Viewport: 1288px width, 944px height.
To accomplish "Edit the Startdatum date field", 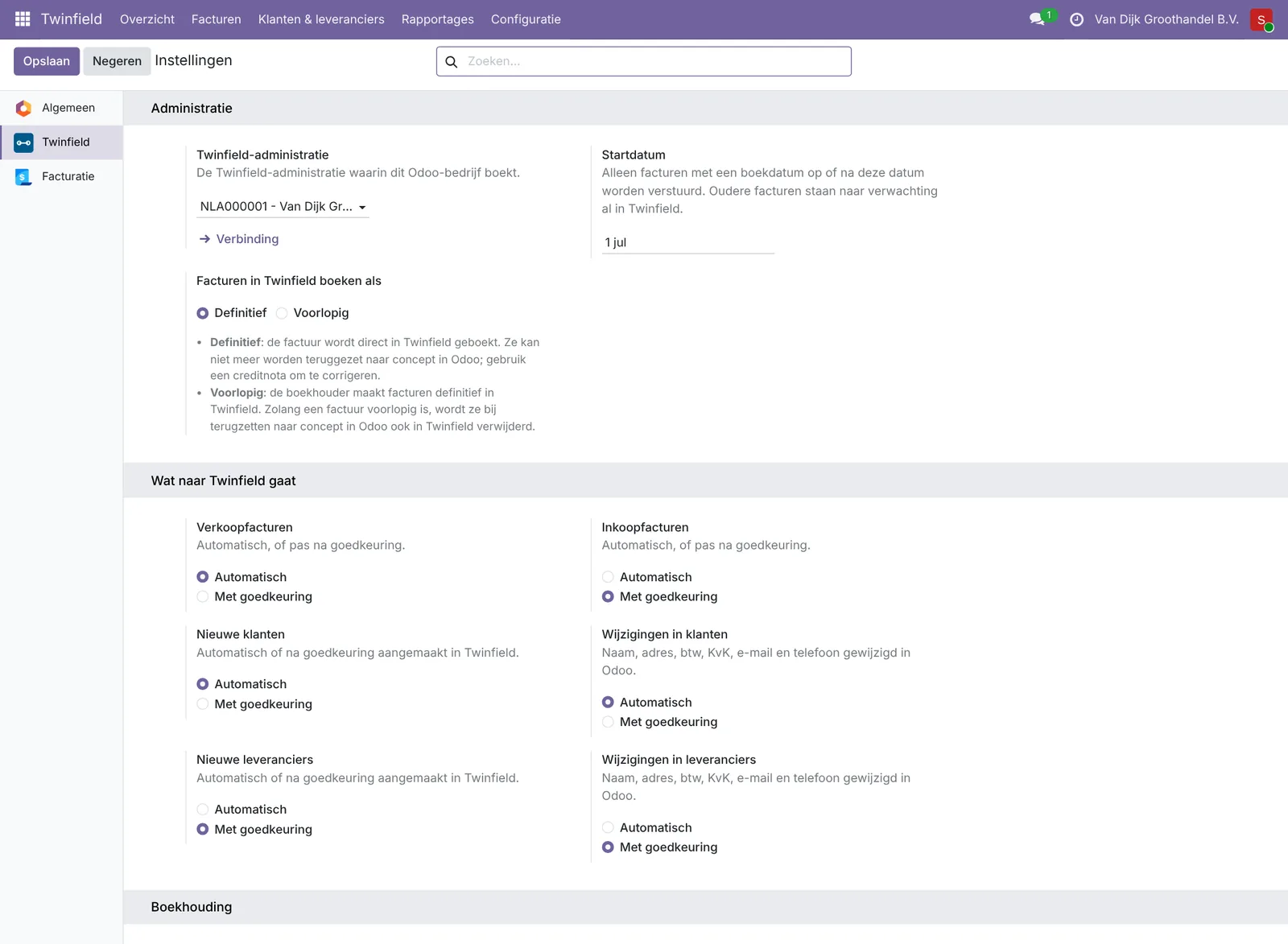I will (x=688, y=242).
